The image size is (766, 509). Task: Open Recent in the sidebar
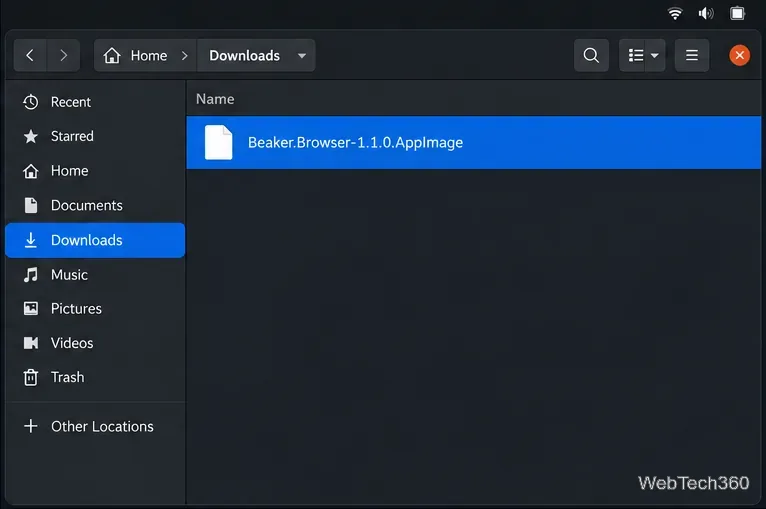point(95,102)
